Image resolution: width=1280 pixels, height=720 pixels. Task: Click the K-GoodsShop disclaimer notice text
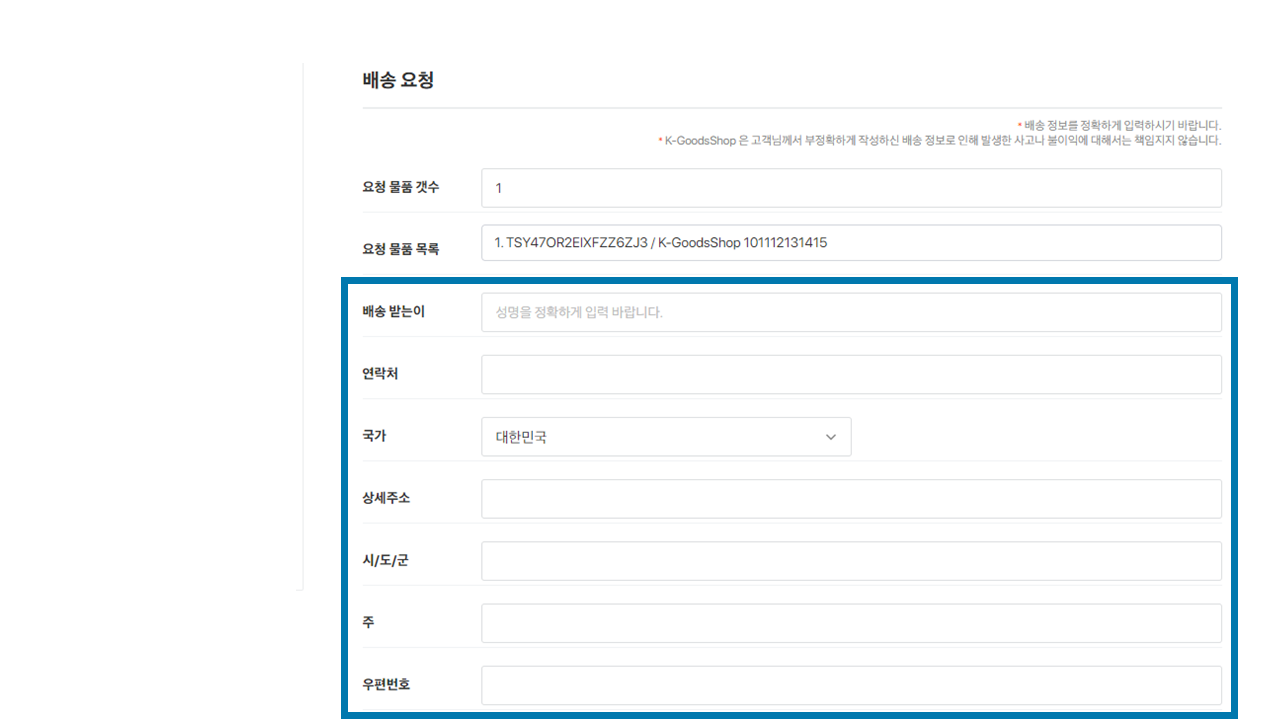940,141
